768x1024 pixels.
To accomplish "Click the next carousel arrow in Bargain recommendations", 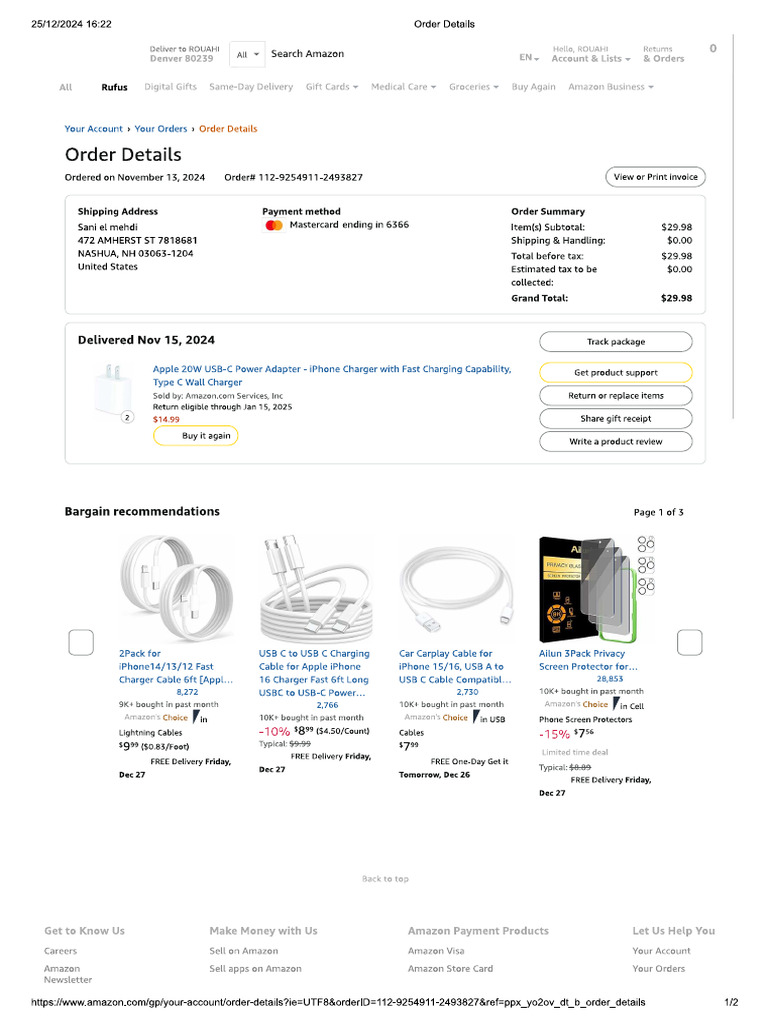I will click(x=689, y=643).
